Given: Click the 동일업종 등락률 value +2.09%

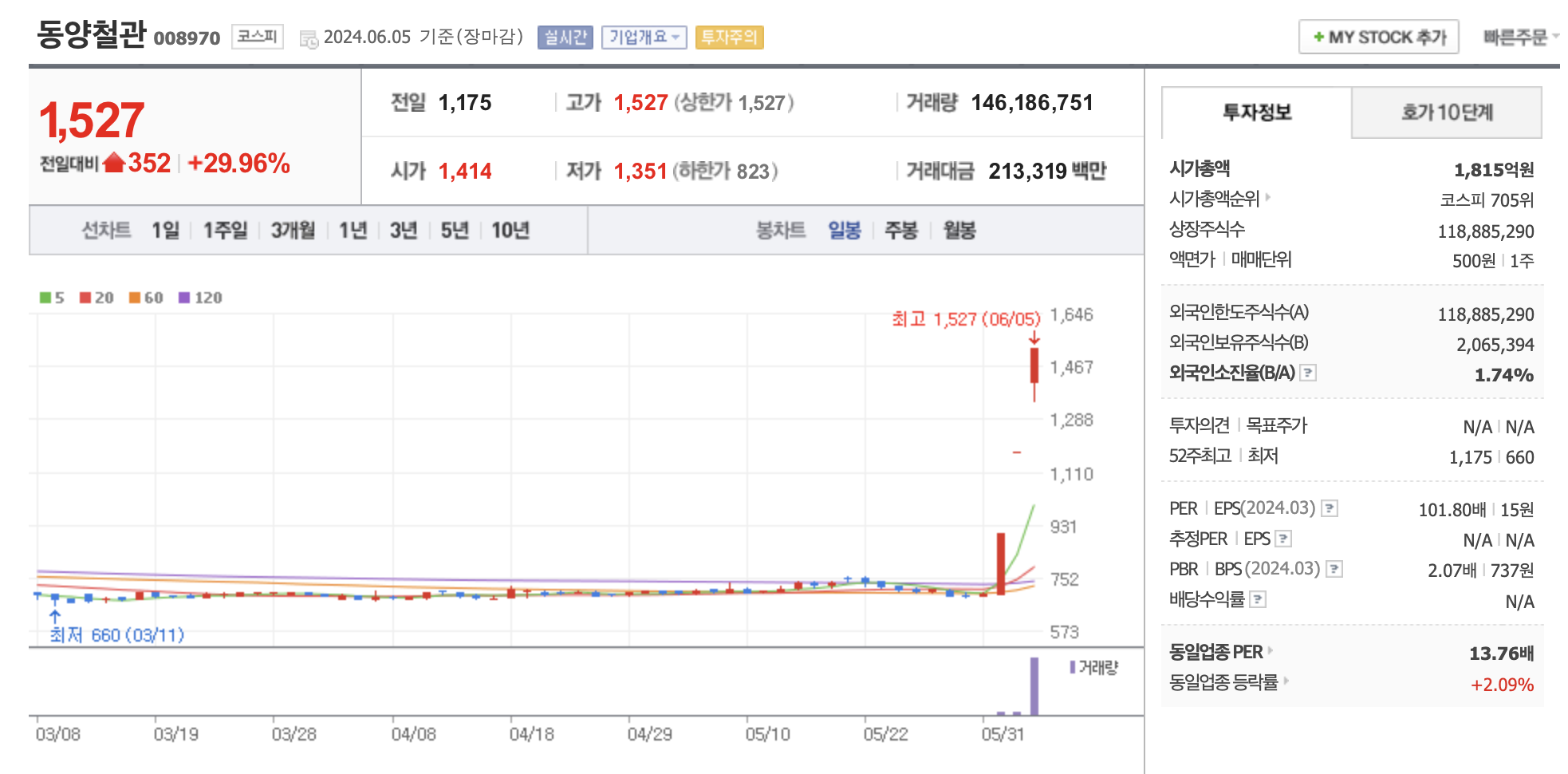Looking at the screenshot, I should point(1503,685).
